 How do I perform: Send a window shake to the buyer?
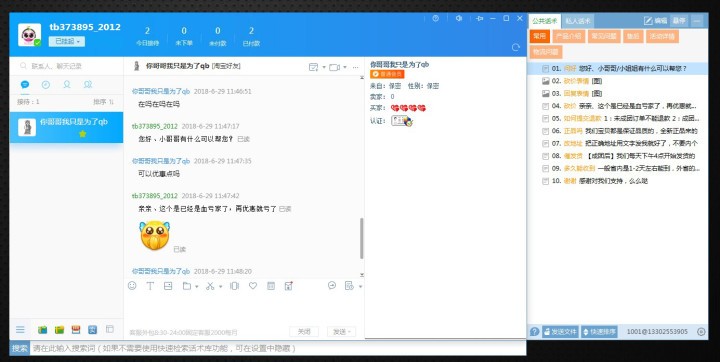point(234,286)
